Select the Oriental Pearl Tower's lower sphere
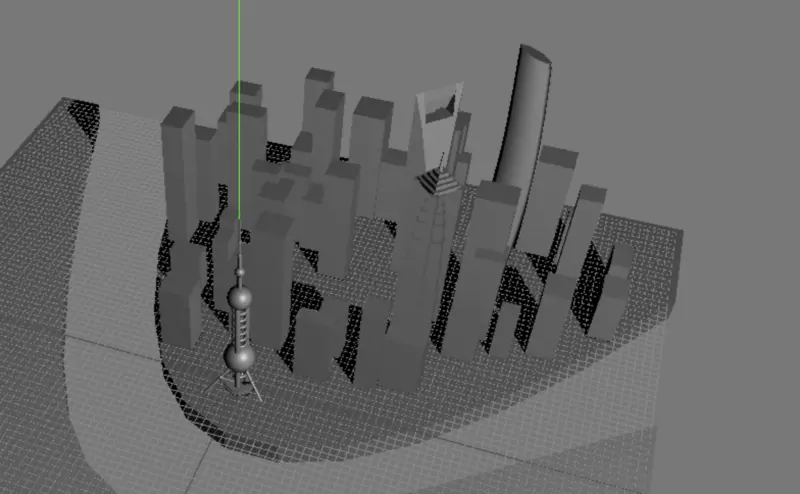The image size is (800, 494). [239, 357]
